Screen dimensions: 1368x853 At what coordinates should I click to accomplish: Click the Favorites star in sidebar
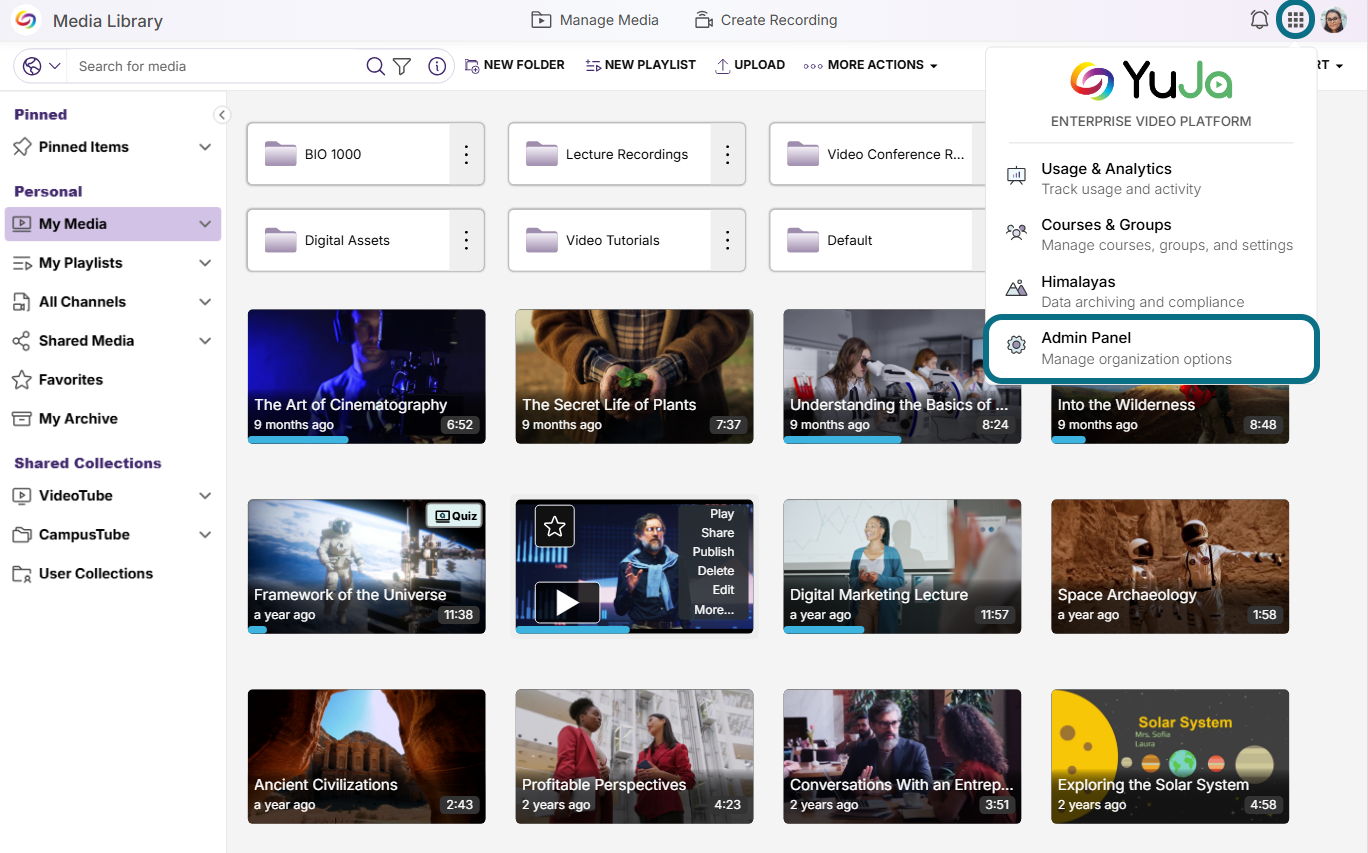(x=21, y=380)
